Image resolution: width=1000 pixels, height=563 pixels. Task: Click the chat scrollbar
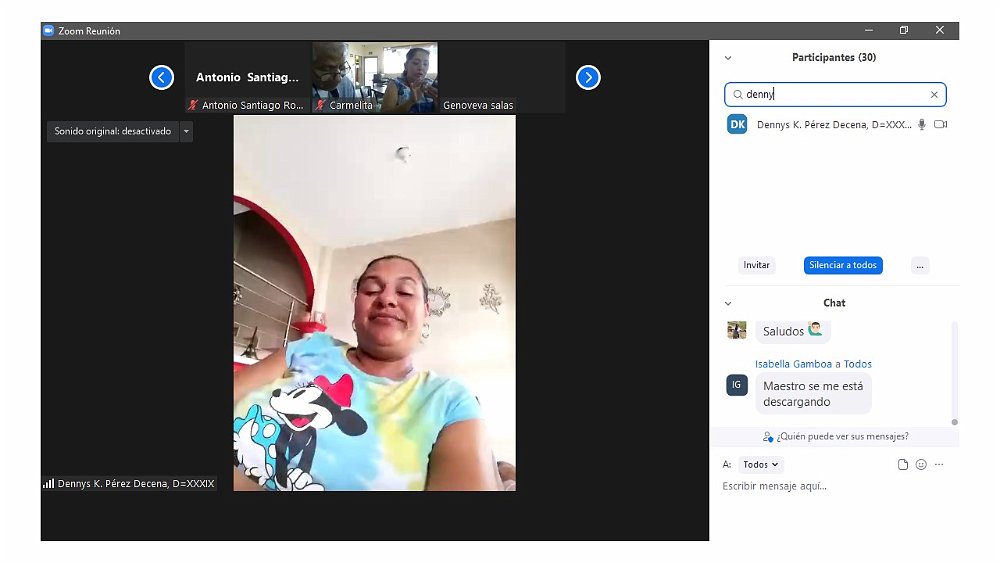tap(954, 370)
